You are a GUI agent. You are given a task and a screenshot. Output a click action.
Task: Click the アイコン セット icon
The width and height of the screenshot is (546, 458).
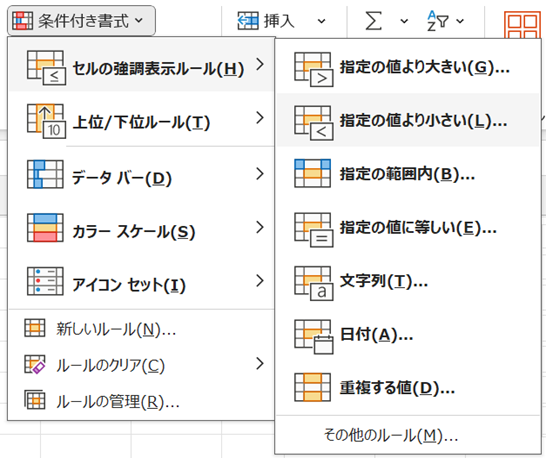[x=45, y=281]
